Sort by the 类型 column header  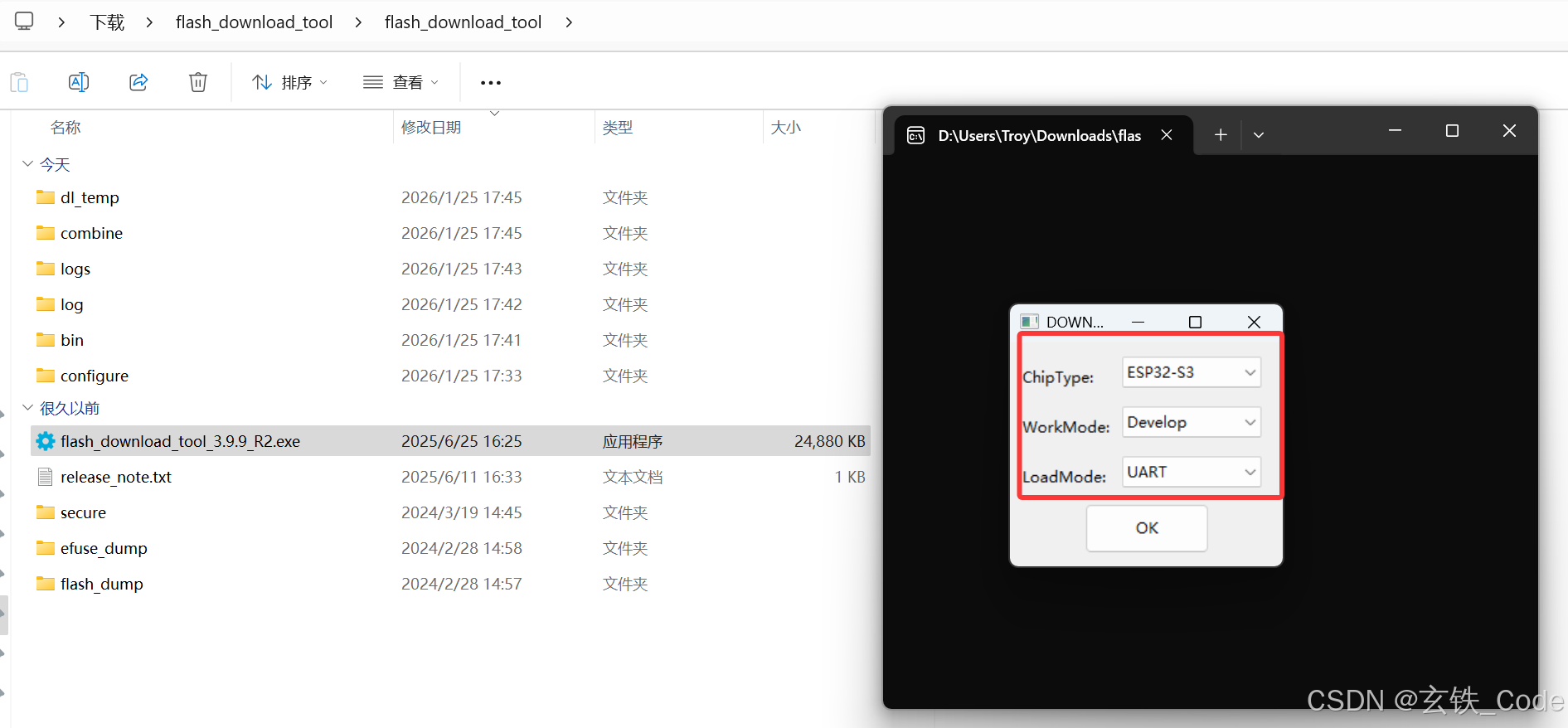click(618, 127)
